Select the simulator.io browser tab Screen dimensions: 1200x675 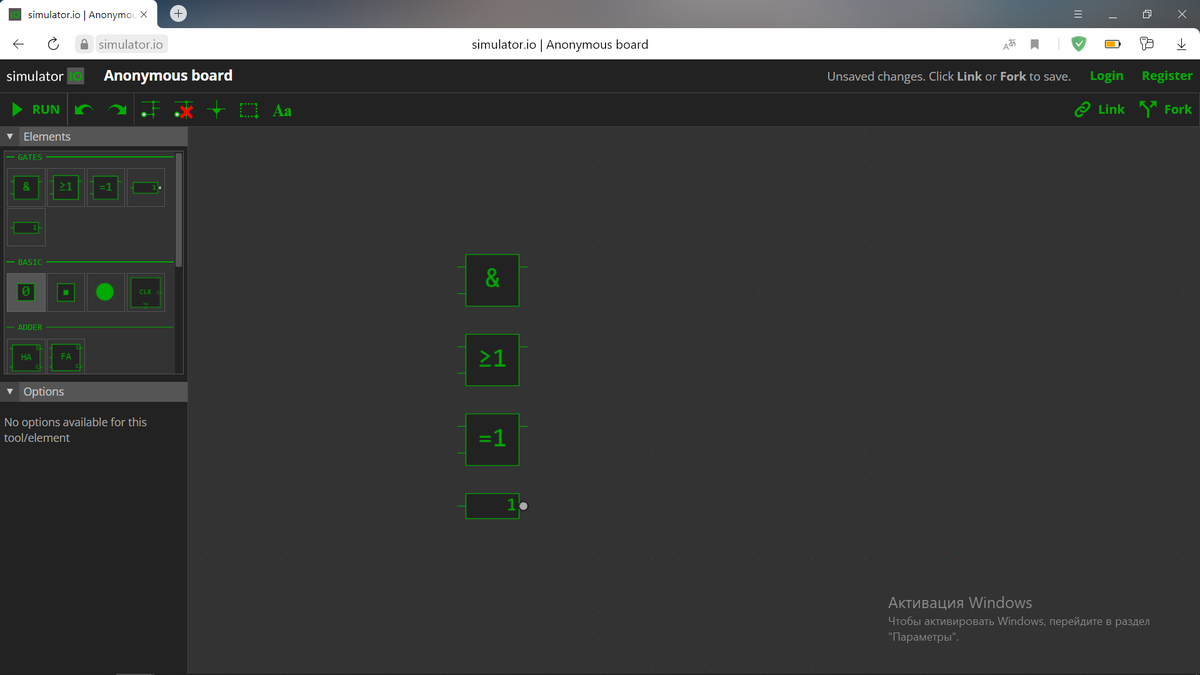(x=79, y=14)
